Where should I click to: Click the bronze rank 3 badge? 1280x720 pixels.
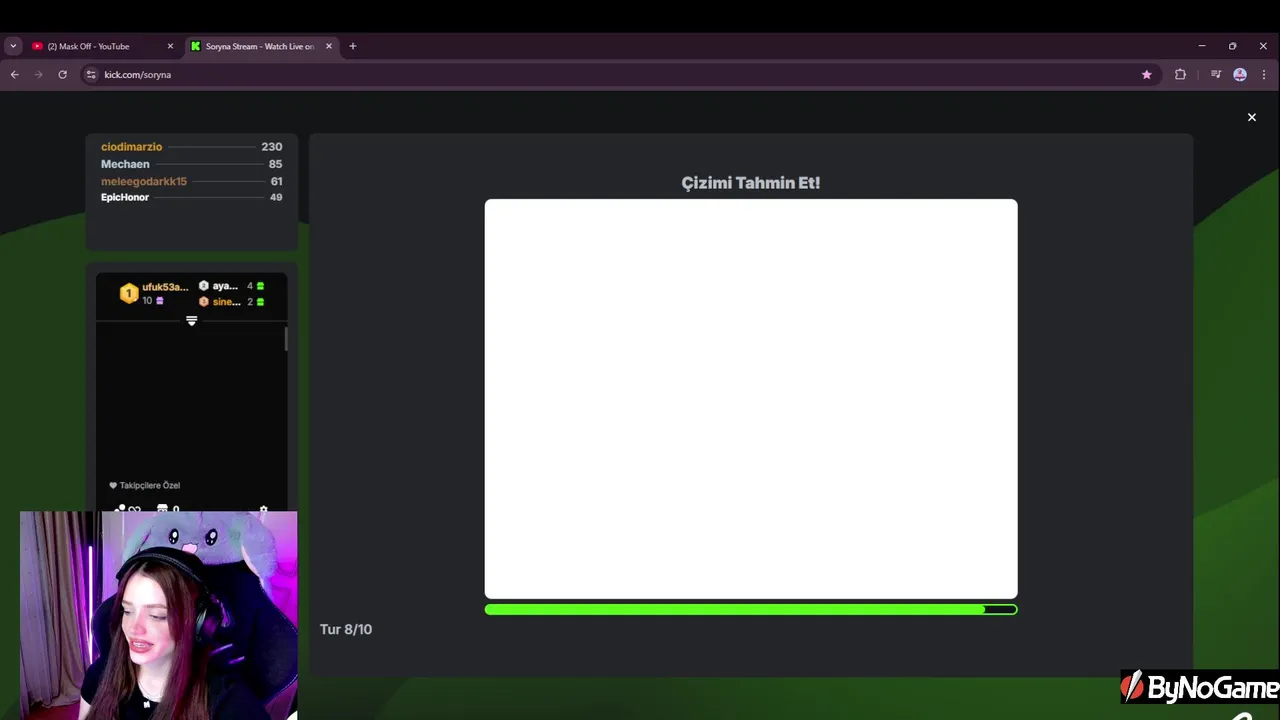(203, 302)
